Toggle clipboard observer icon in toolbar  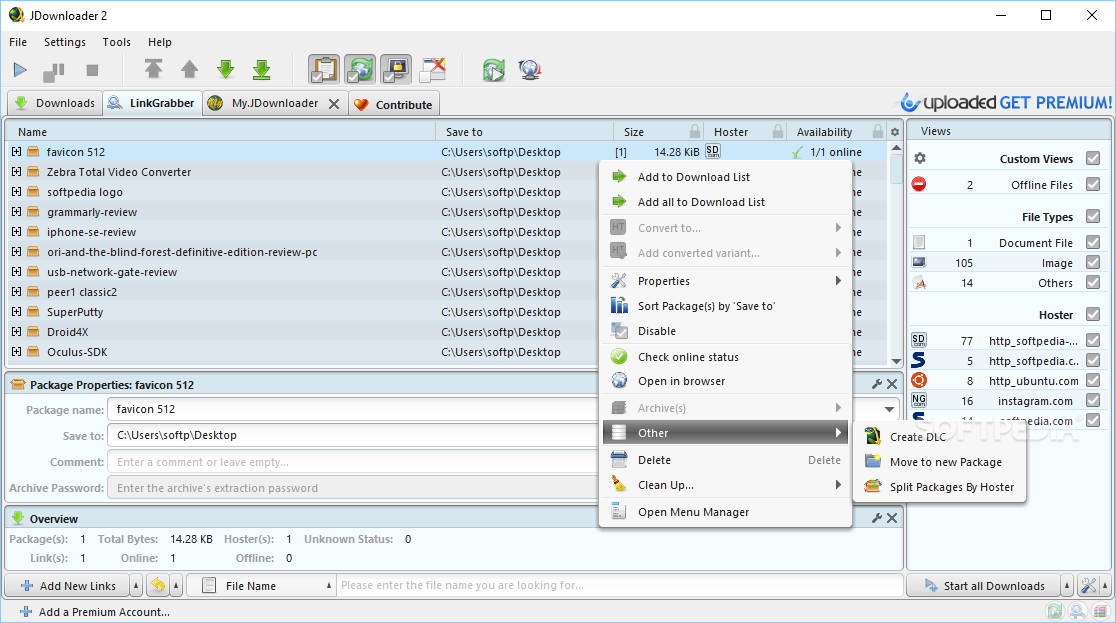coord(324,69)
